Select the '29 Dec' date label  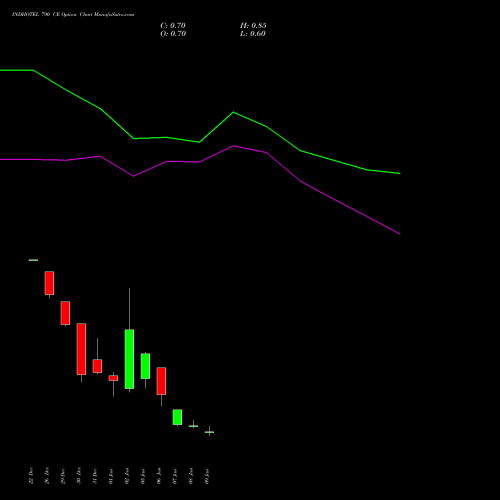tap(63, 476)
